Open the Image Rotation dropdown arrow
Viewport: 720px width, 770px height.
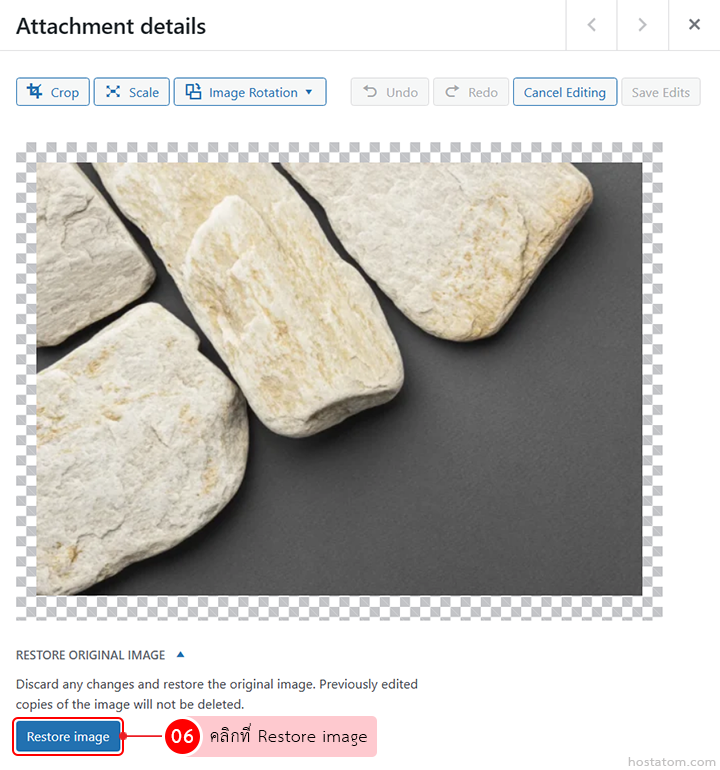tap(309, 92)
